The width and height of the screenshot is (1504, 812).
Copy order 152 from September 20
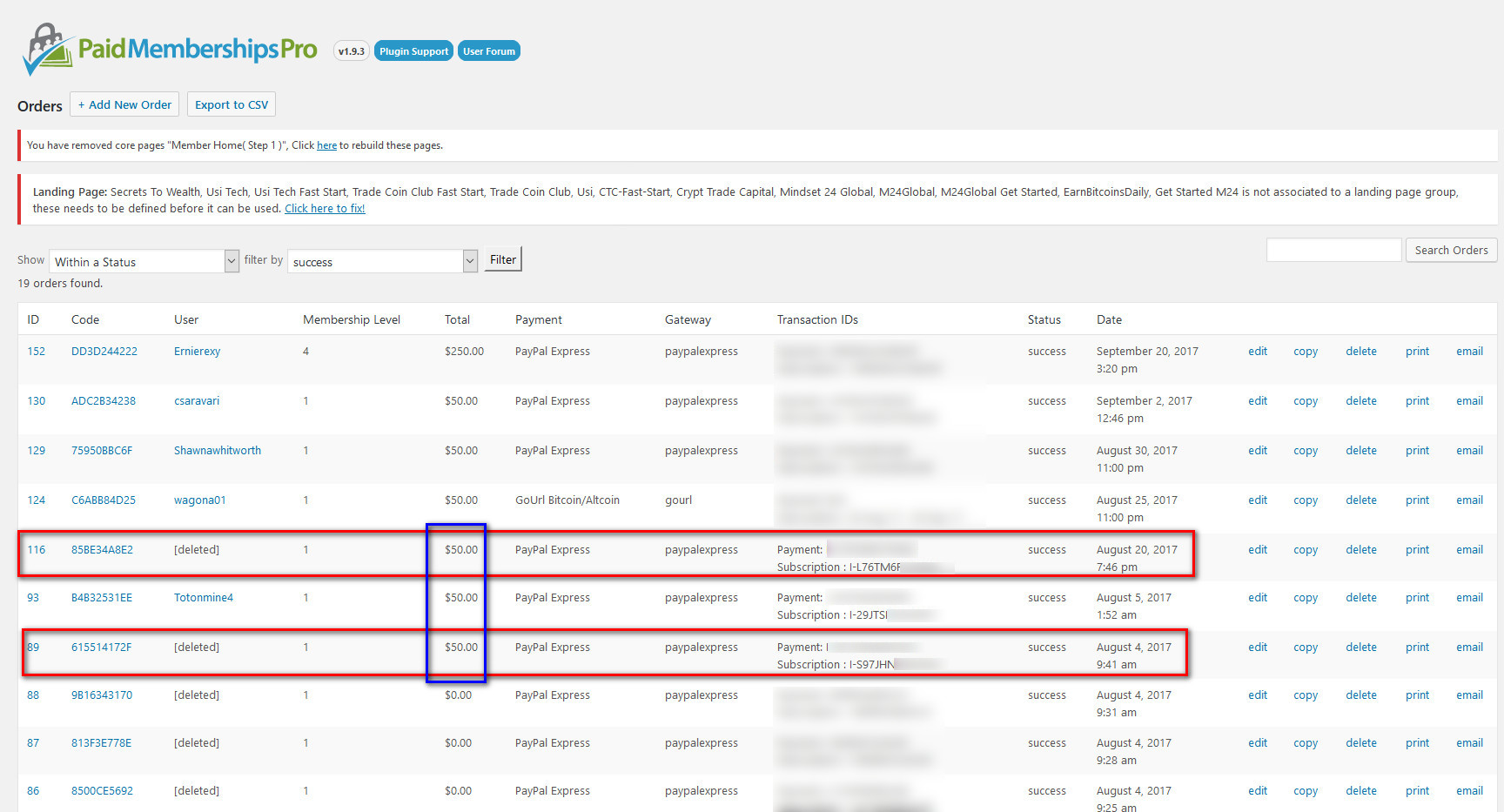click(x=1306, y=352)
